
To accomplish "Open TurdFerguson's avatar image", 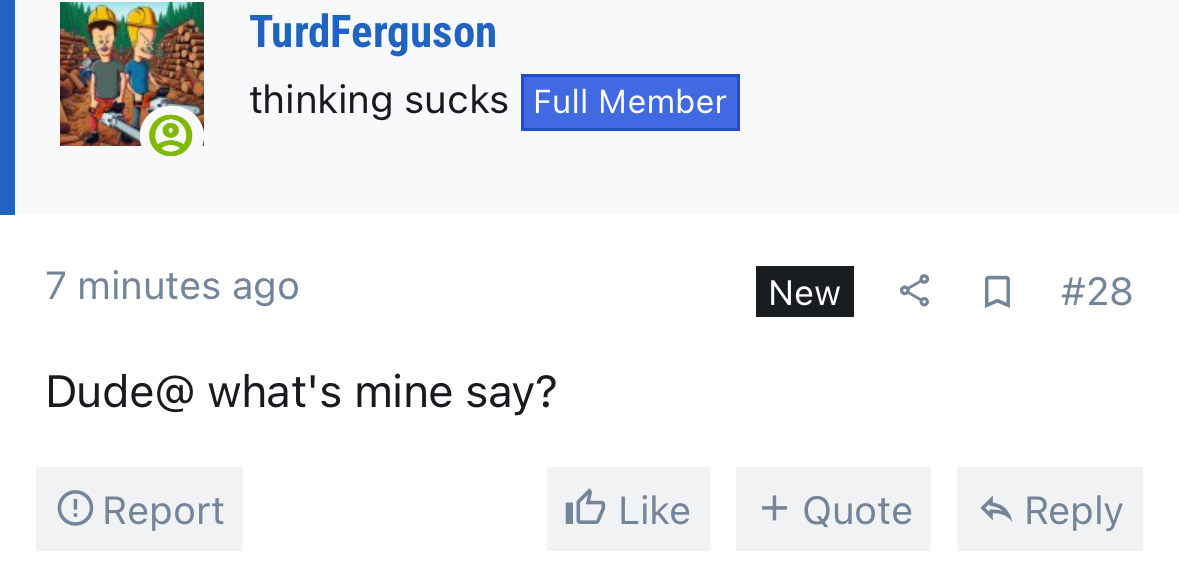I will [132, 74].
